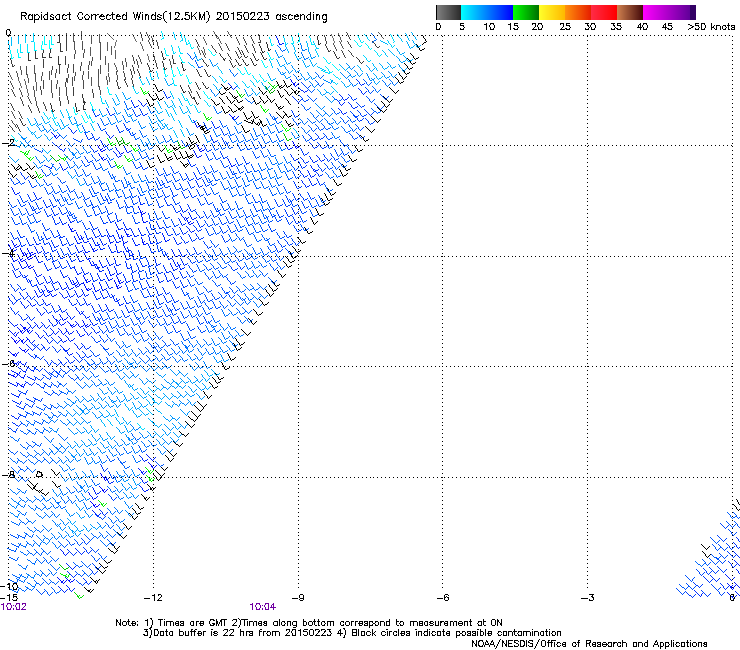The width and height of the screenshot is (740, 650).
Task: Click the legend label '10'
Action: click(x=489, y=27)
